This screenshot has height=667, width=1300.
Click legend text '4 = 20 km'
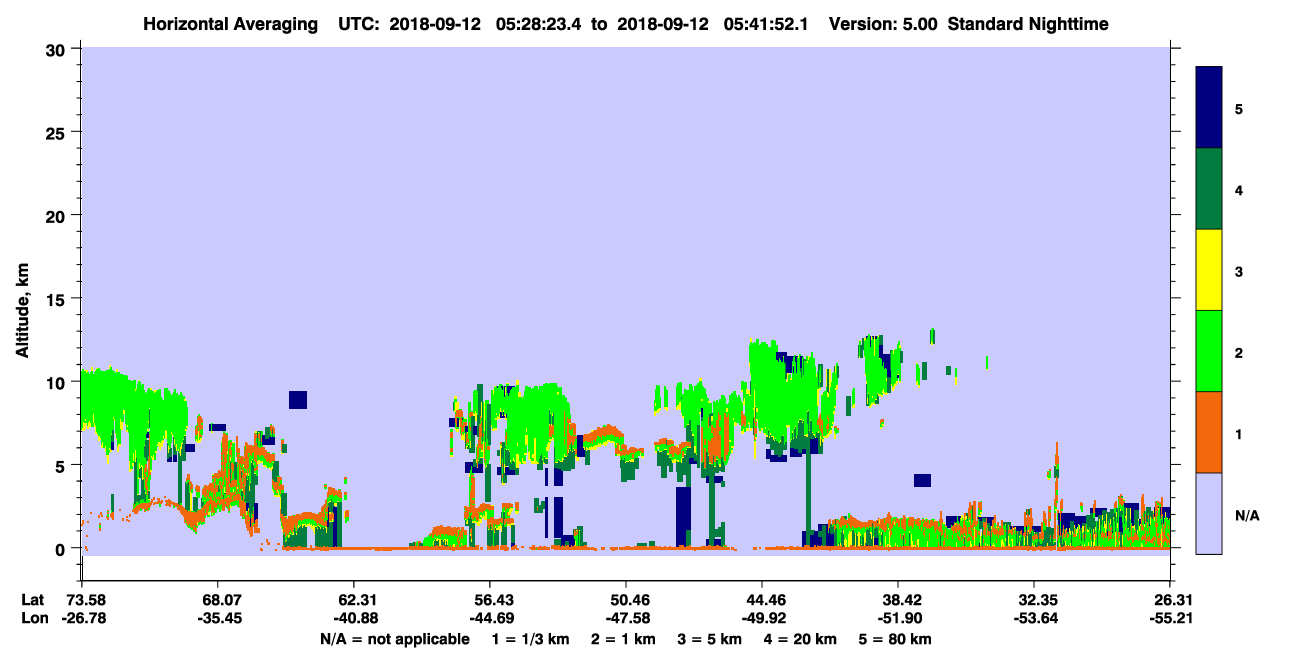tap(802, 638)
